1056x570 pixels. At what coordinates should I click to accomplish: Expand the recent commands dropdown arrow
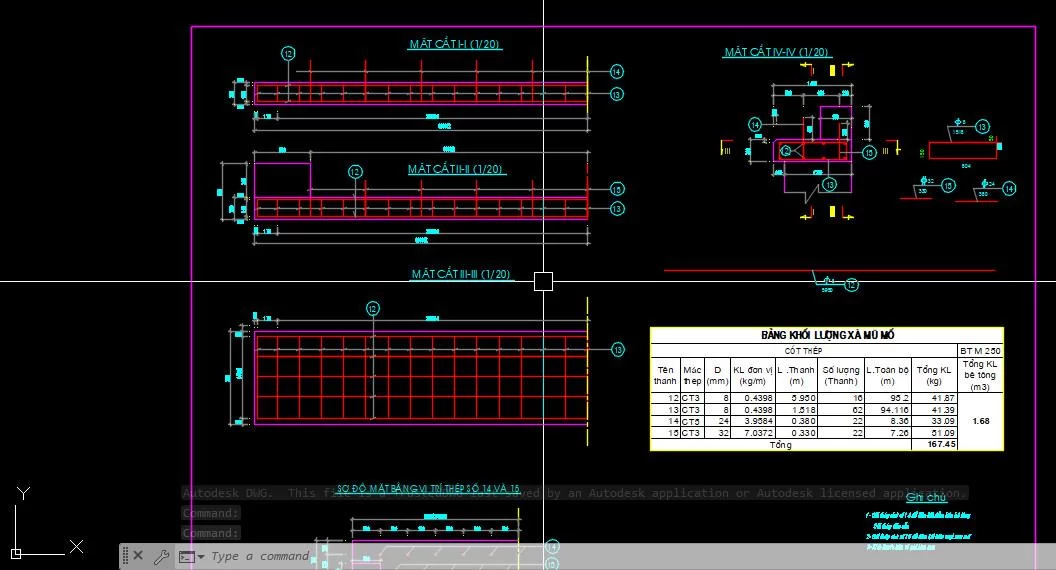pyautogui.click(x=201, y=557)
